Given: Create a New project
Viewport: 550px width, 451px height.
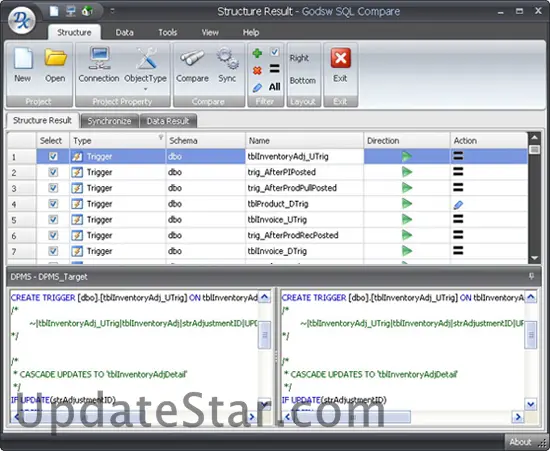Looking at the screenshot, I should pyautogui.click(x=22, y=66).
